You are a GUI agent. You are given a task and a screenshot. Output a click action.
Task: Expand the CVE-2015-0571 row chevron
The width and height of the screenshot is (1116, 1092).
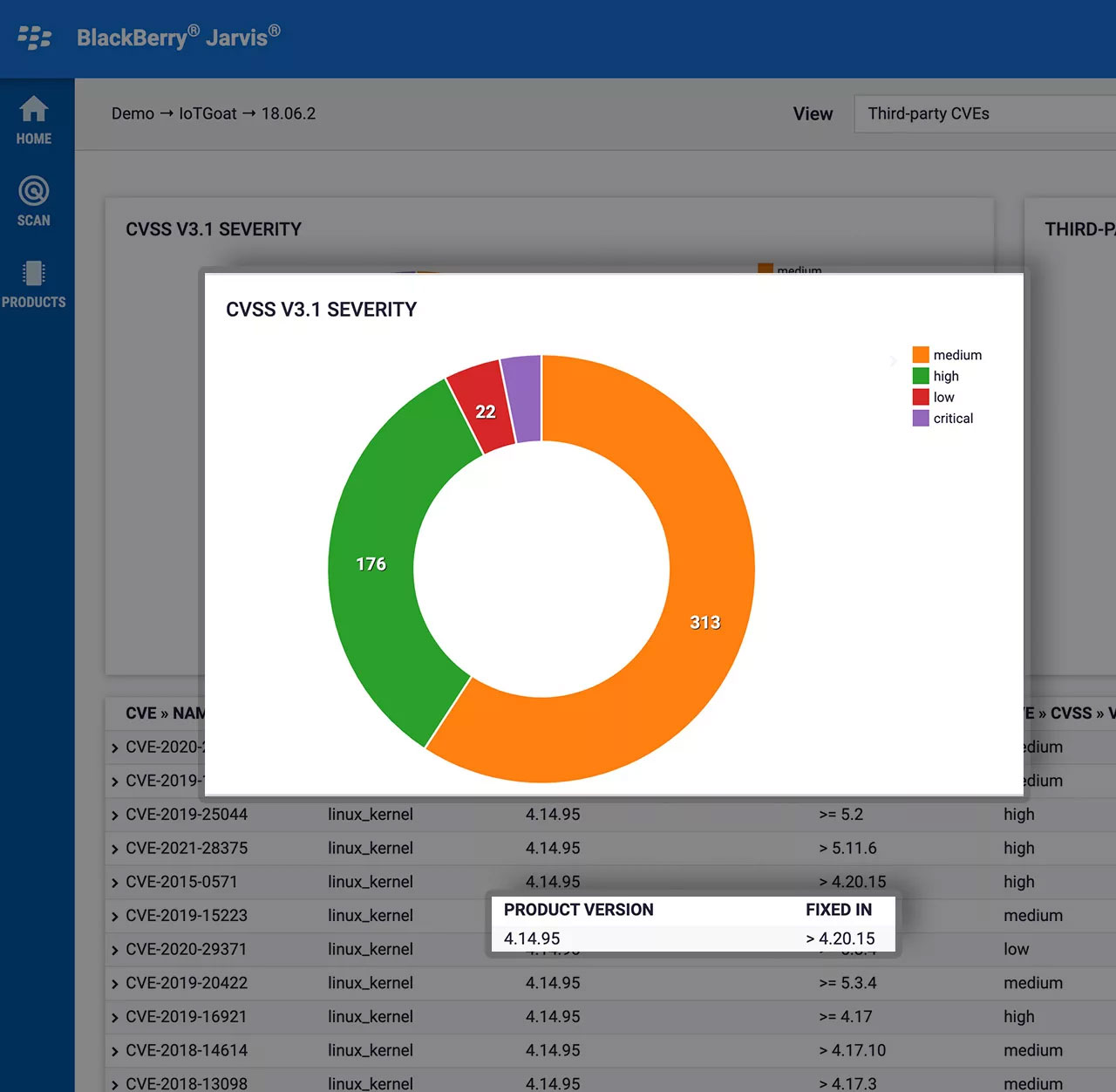coord(115,884)
